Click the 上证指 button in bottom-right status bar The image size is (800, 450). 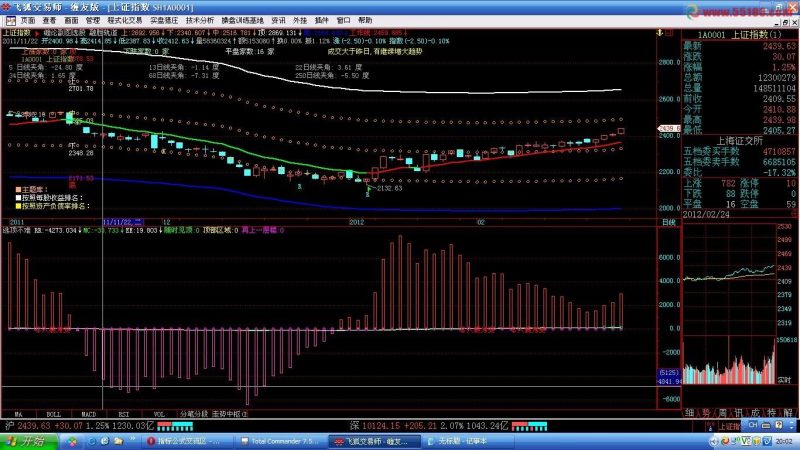coord(729,426)
